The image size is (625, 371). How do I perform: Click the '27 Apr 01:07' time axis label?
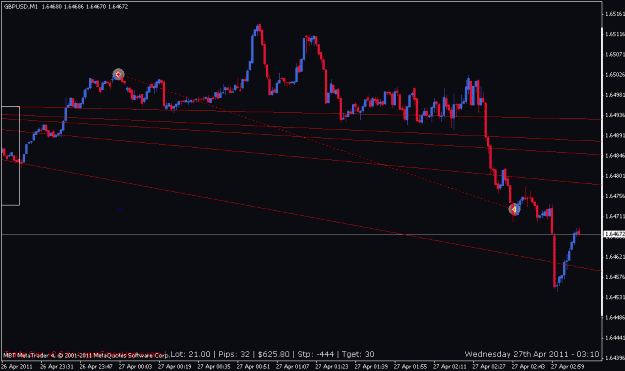click(x=293, y=366)
